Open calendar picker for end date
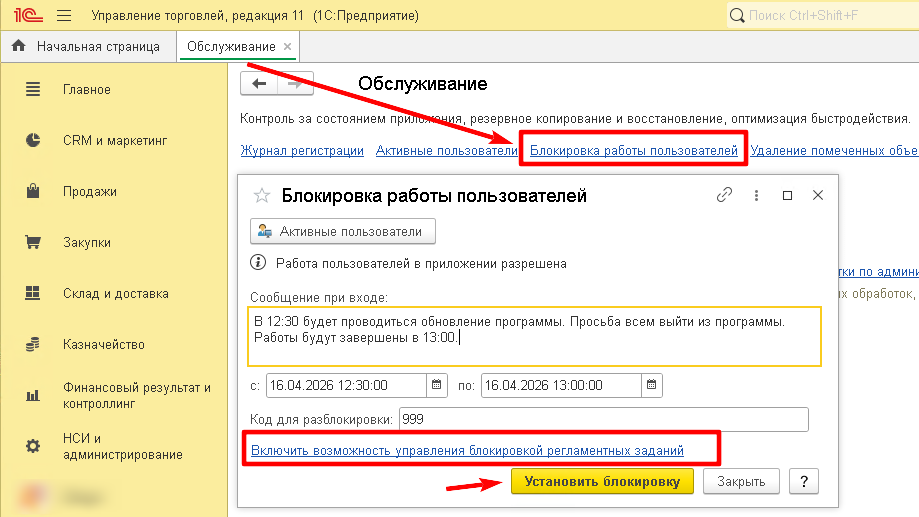Image resolution: width=919 pixels, height=517 pixels. pos(652,385)
